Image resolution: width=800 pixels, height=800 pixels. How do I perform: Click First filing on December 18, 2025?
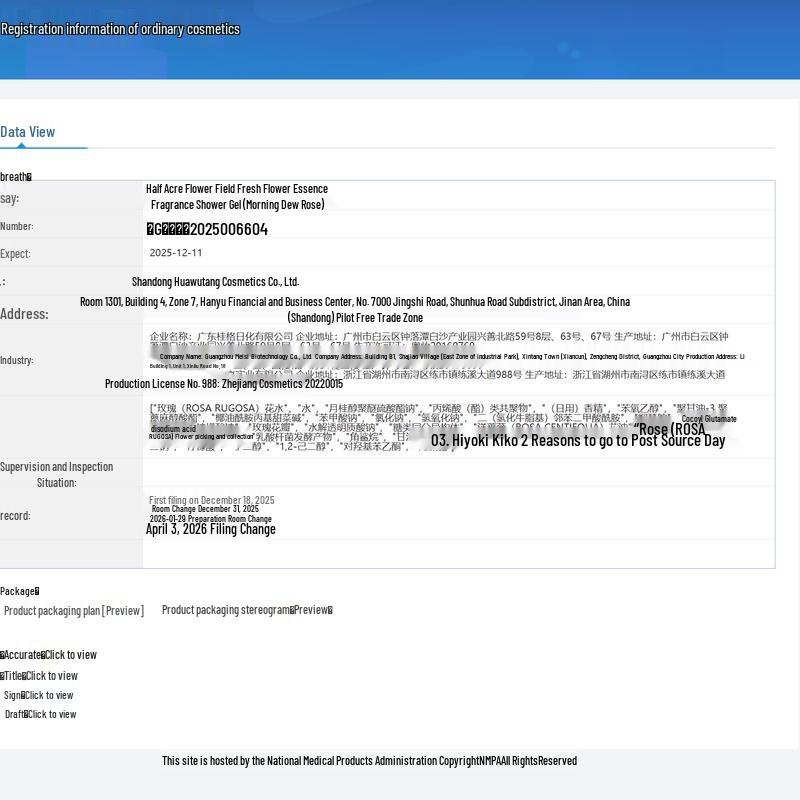[212, 500]
